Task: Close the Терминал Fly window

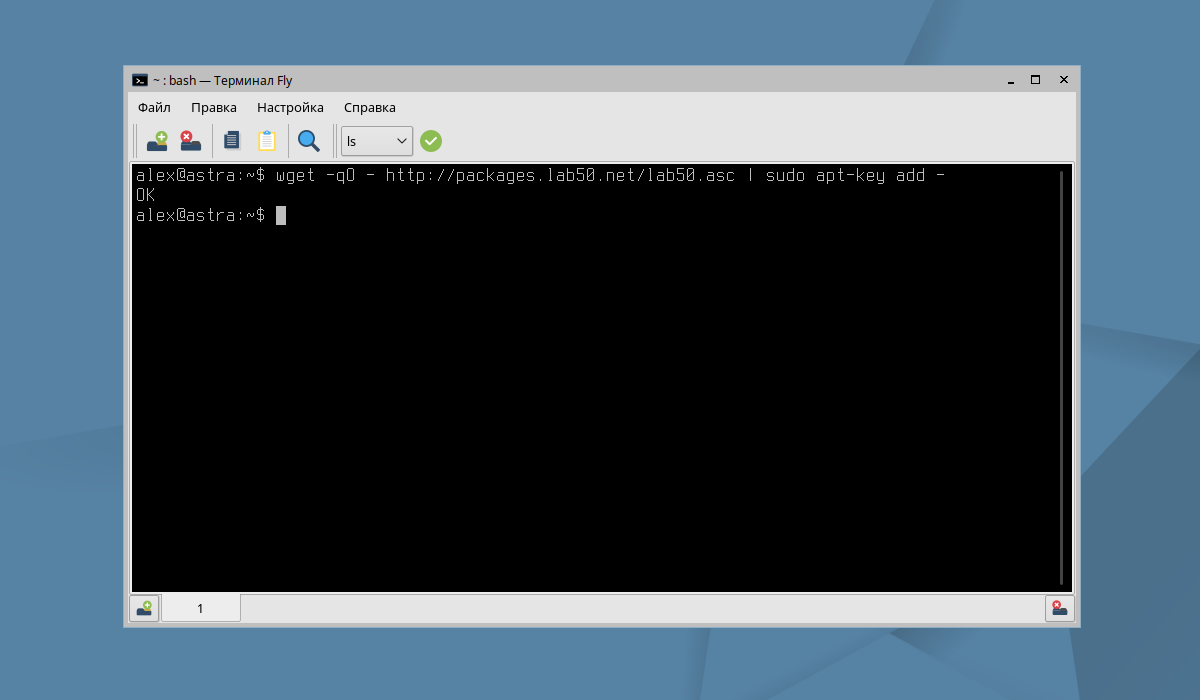Action: point(1063,80)
